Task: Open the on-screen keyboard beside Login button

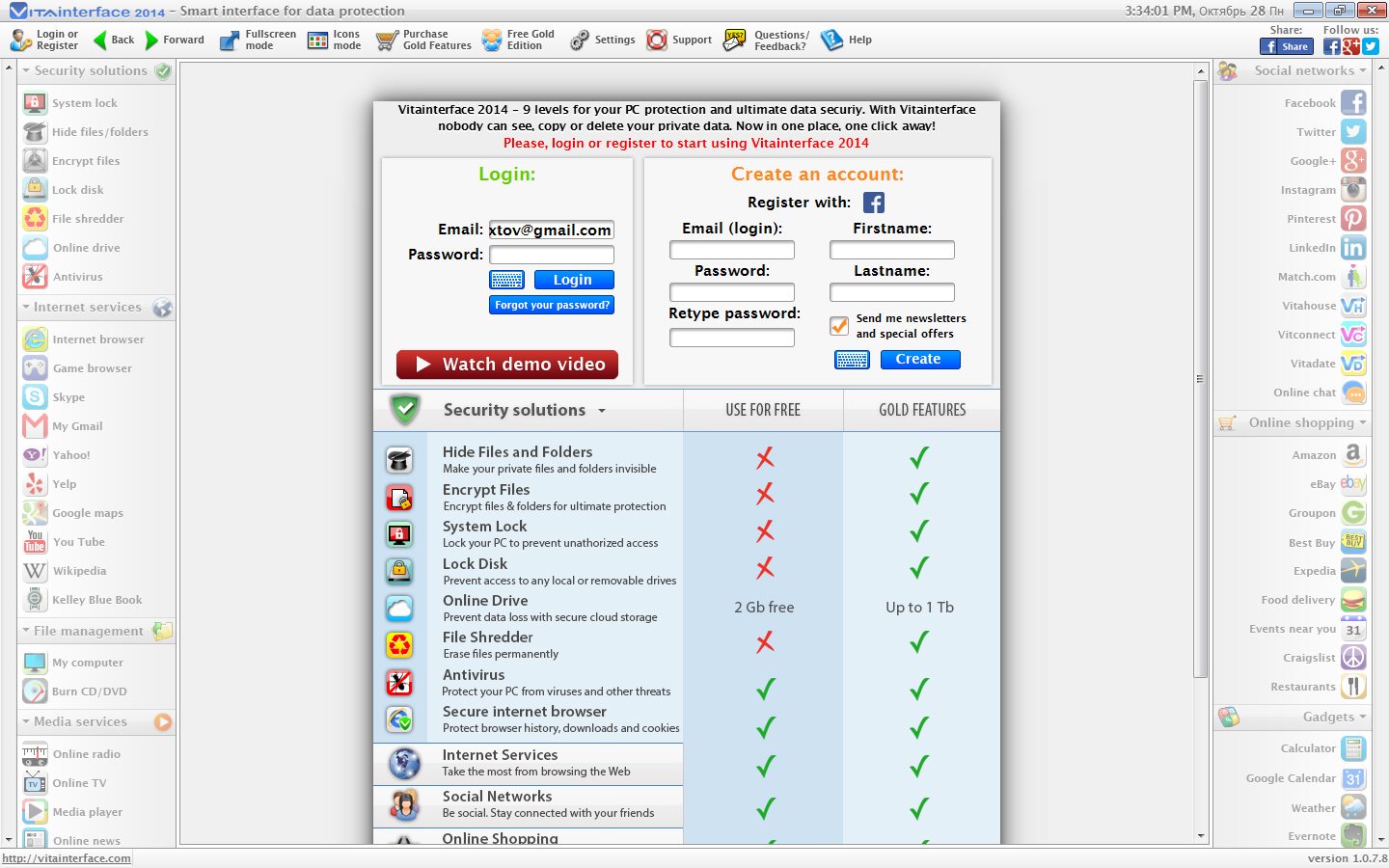Action: point(506,280)
